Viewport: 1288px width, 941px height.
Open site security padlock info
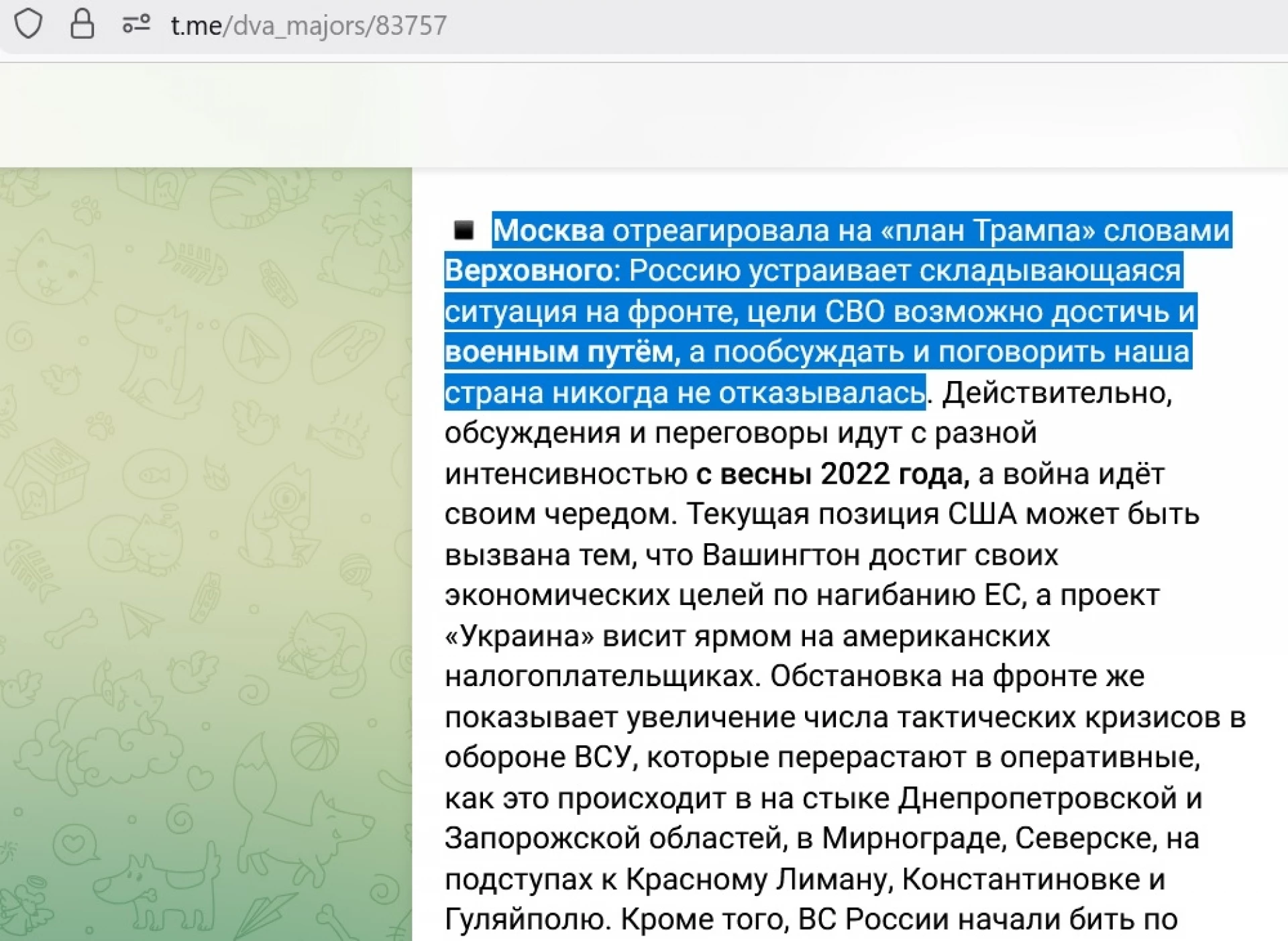pyautogui.click(x=82, y=24)
